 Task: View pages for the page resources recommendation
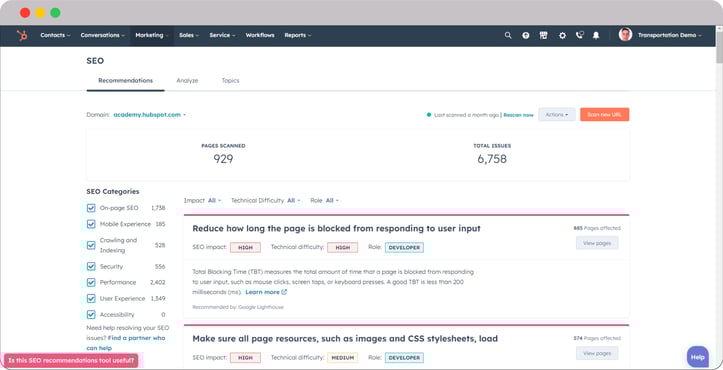(597, 353)
